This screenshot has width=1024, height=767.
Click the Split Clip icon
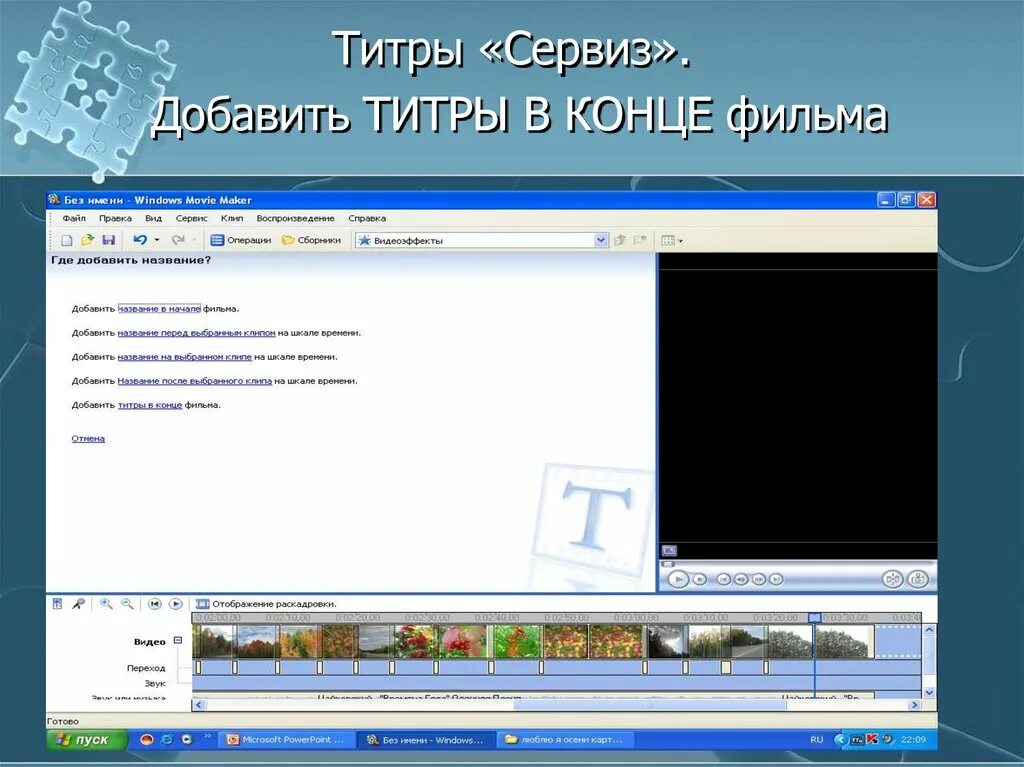point(892,579)
